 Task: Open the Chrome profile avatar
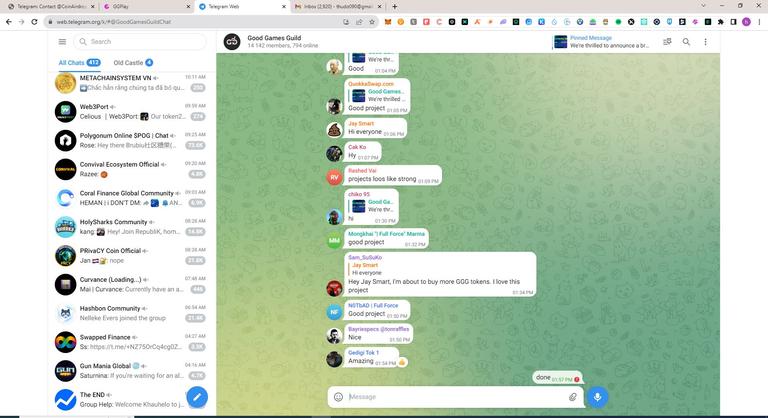[x=746, y=22]
